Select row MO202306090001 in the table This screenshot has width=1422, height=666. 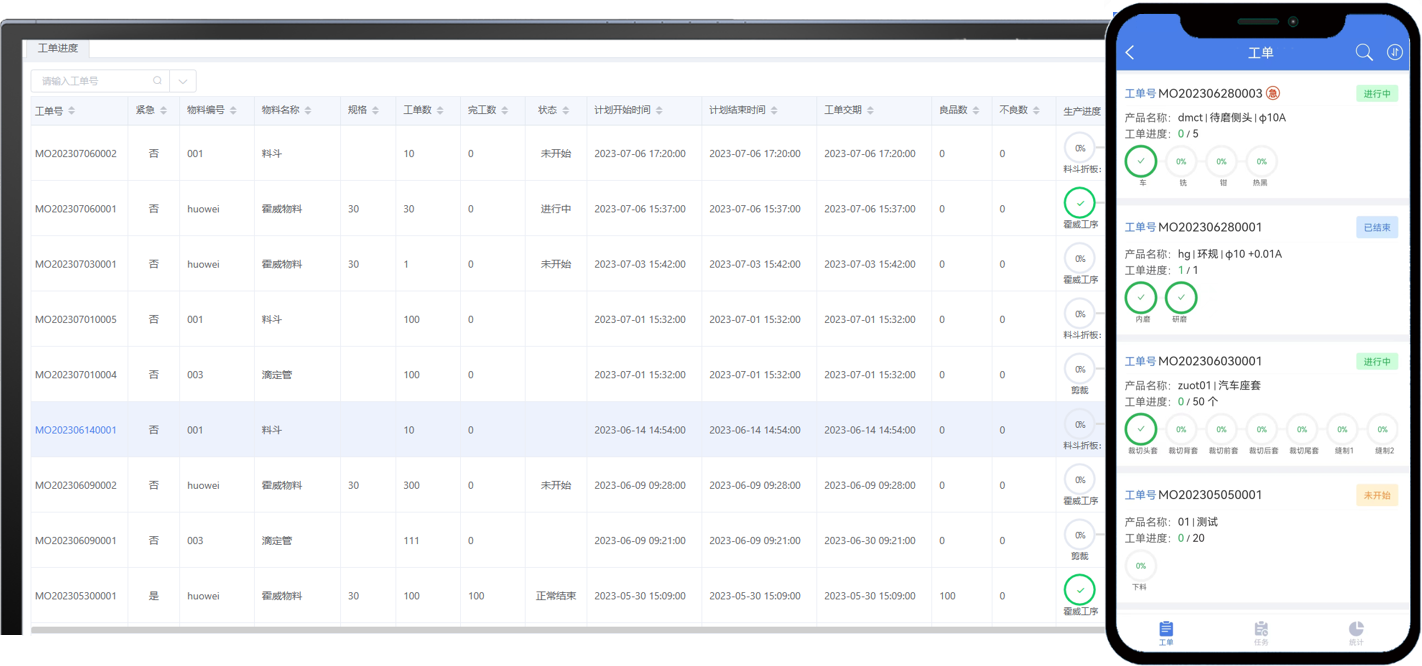568,540
